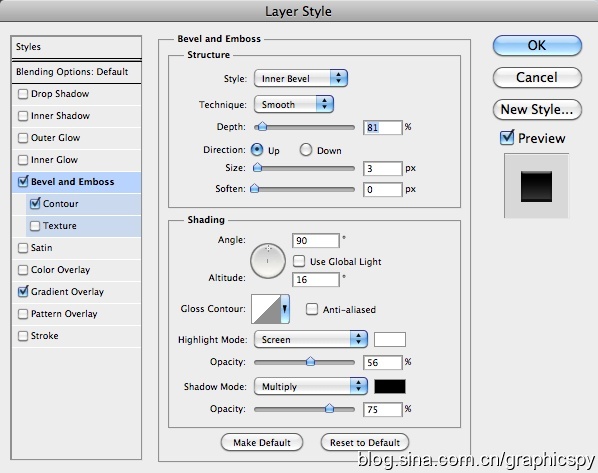
Task: Enable the Satin checkbox
Action: click(23, 248)
